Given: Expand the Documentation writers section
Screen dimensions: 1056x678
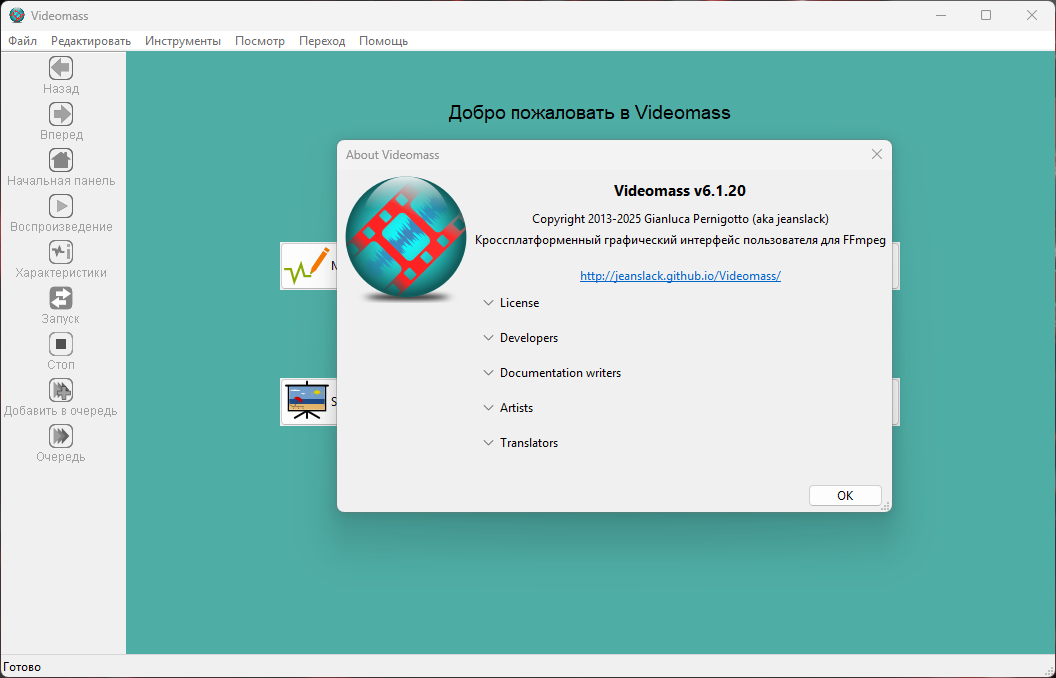Looking at the screenshot, I should point(552,373).
